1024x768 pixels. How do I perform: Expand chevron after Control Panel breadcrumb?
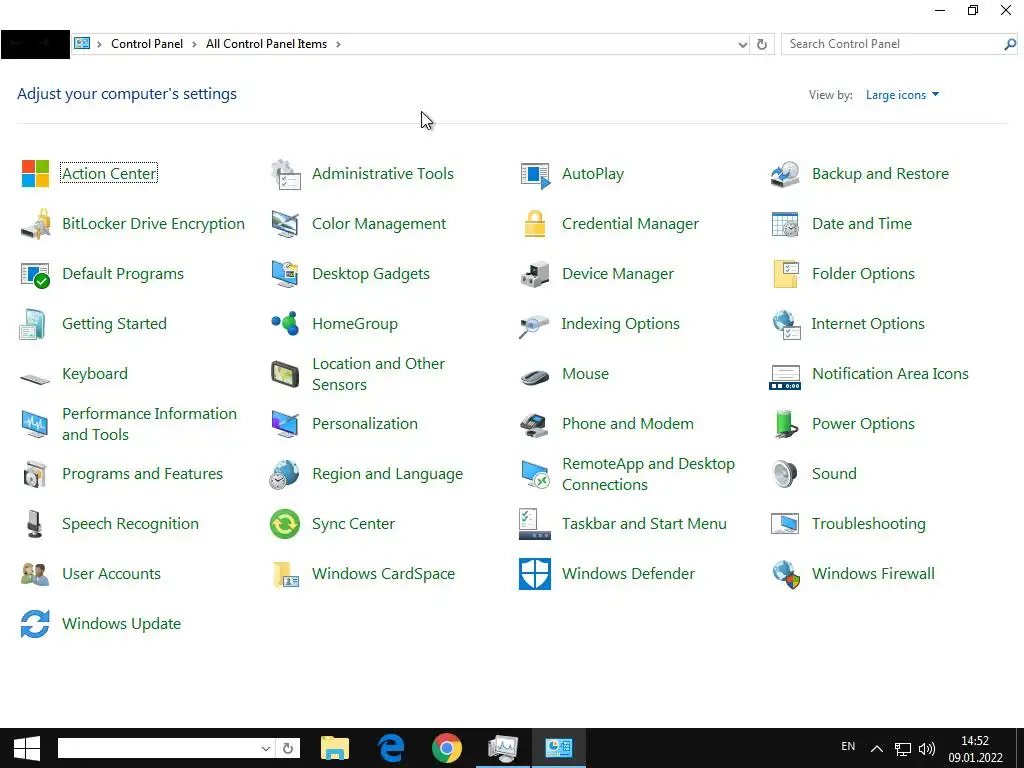(x=194, y=44)
